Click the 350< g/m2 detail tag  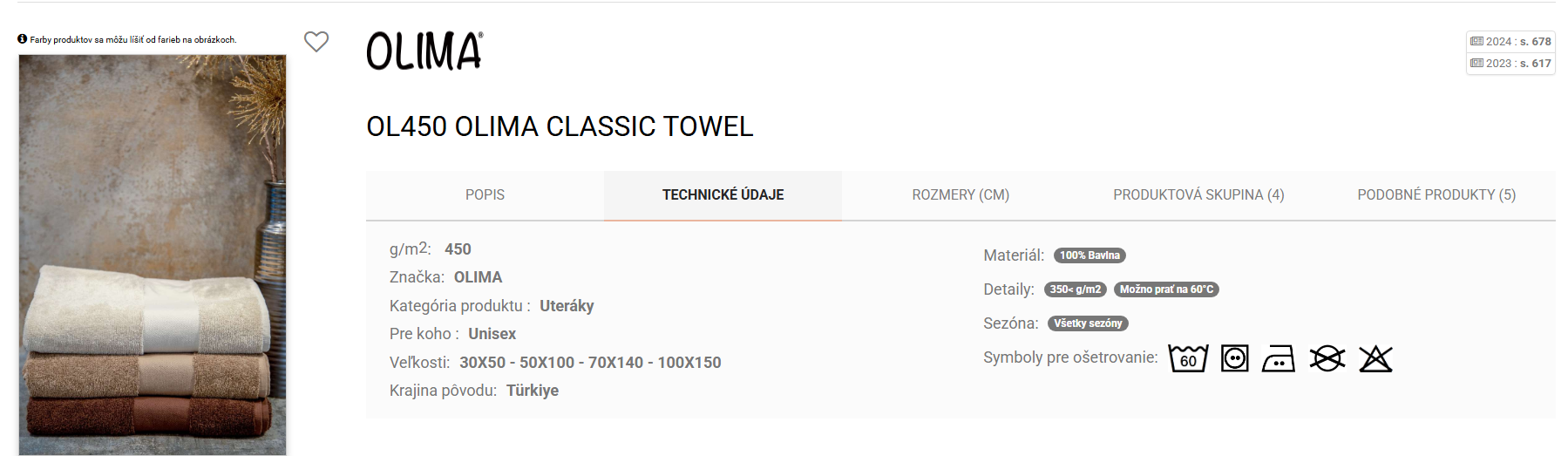pyautogui.click(x=1076, y=289)
